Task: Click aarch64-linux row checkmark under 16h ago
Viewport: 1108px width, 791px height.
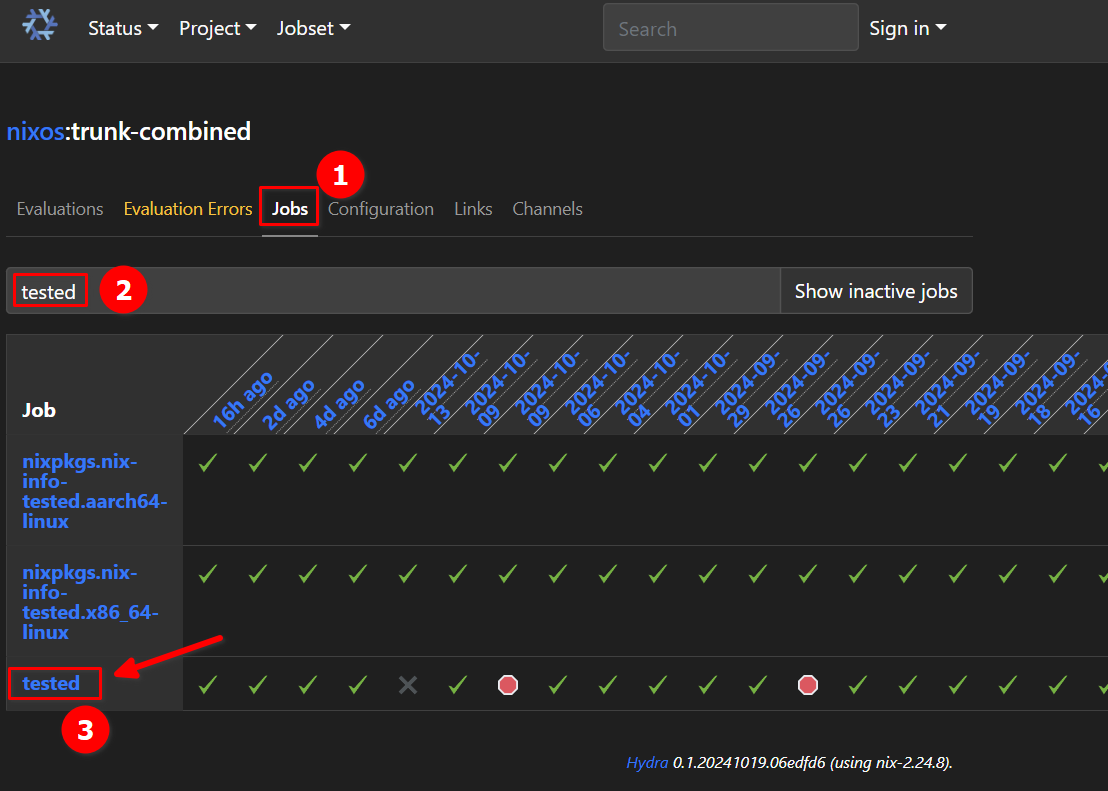Action: point(208,463)
